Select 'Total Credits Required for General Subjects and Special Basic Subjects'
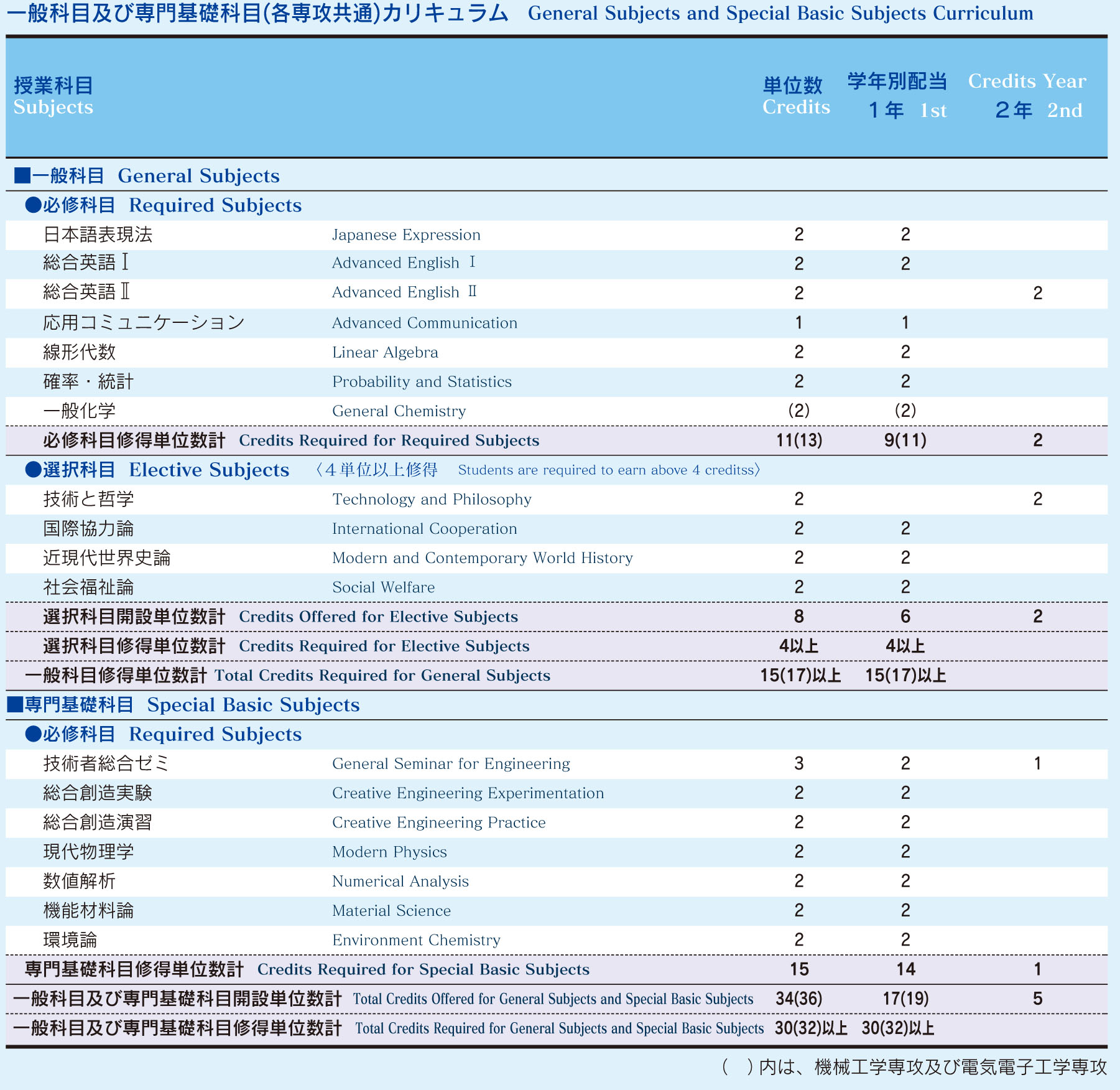1120x1090 pixels. pos(560,1028)
